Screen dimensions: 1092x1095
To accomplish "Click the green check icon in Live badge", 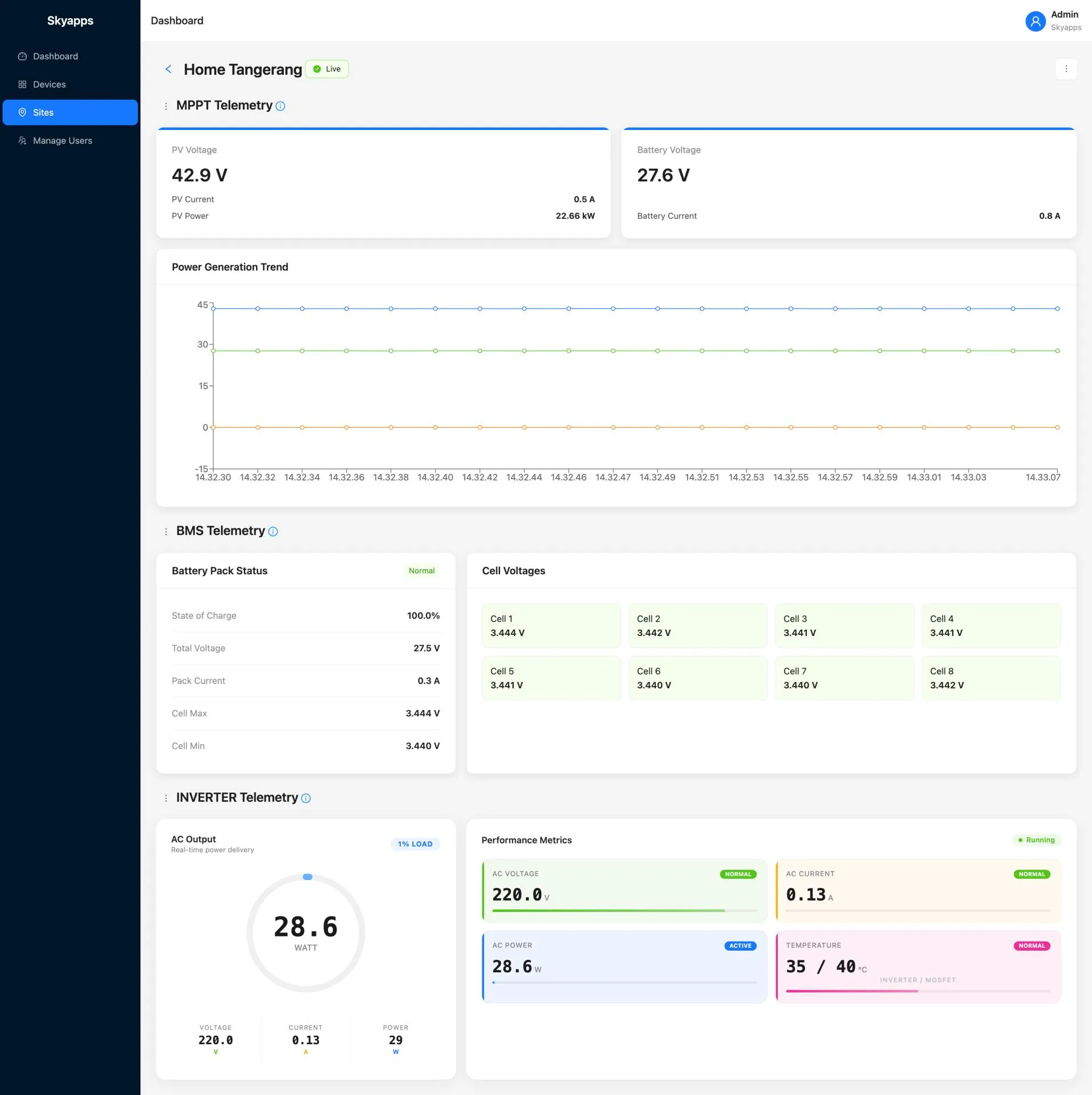I will (317, 69).
